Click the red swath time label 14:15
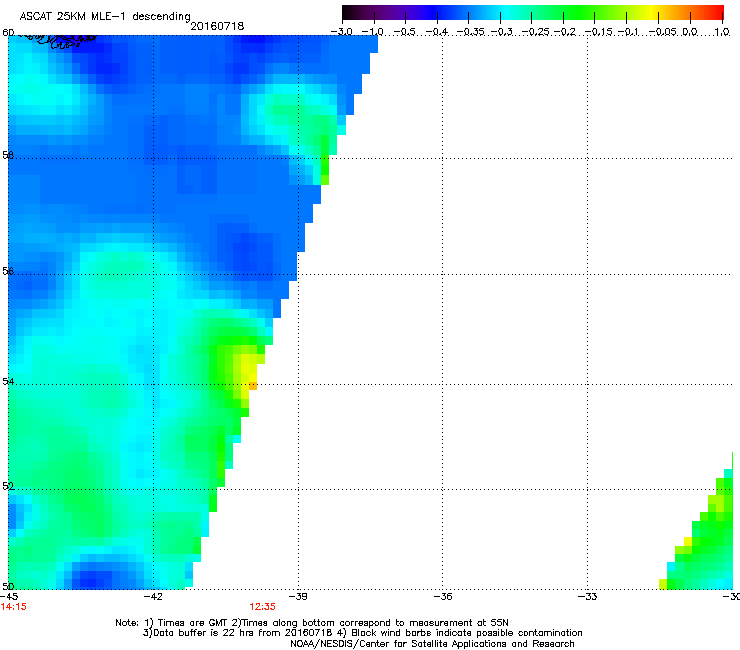740x650 pixels. click(13, 607)
